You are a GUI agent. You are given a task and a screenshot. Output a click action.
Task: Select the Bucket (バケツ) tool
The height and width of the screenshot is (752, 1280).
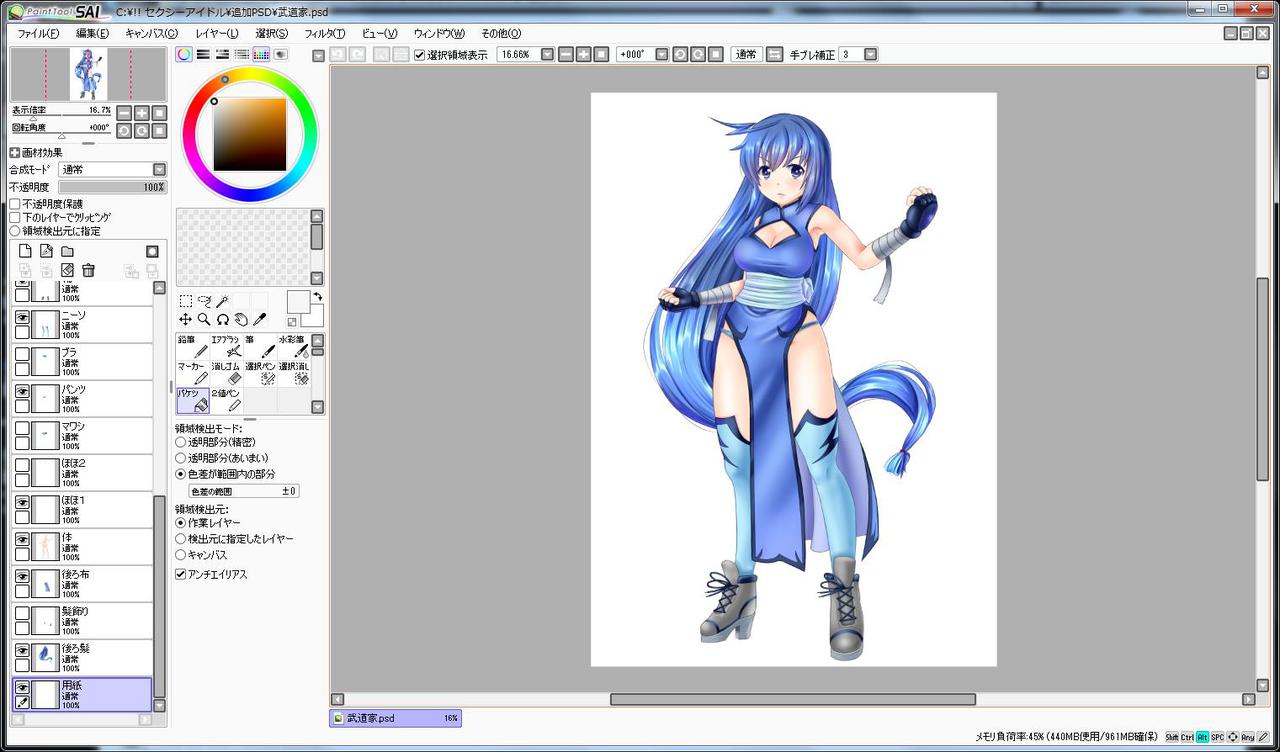(x=192, y=400)
